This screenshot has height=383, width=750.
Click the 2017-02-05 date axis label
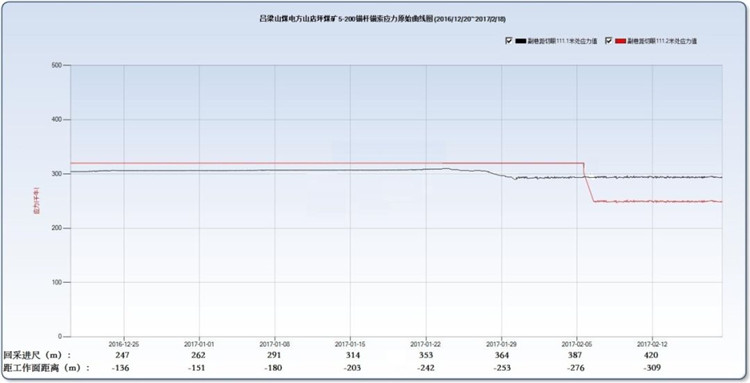[576, 343]
